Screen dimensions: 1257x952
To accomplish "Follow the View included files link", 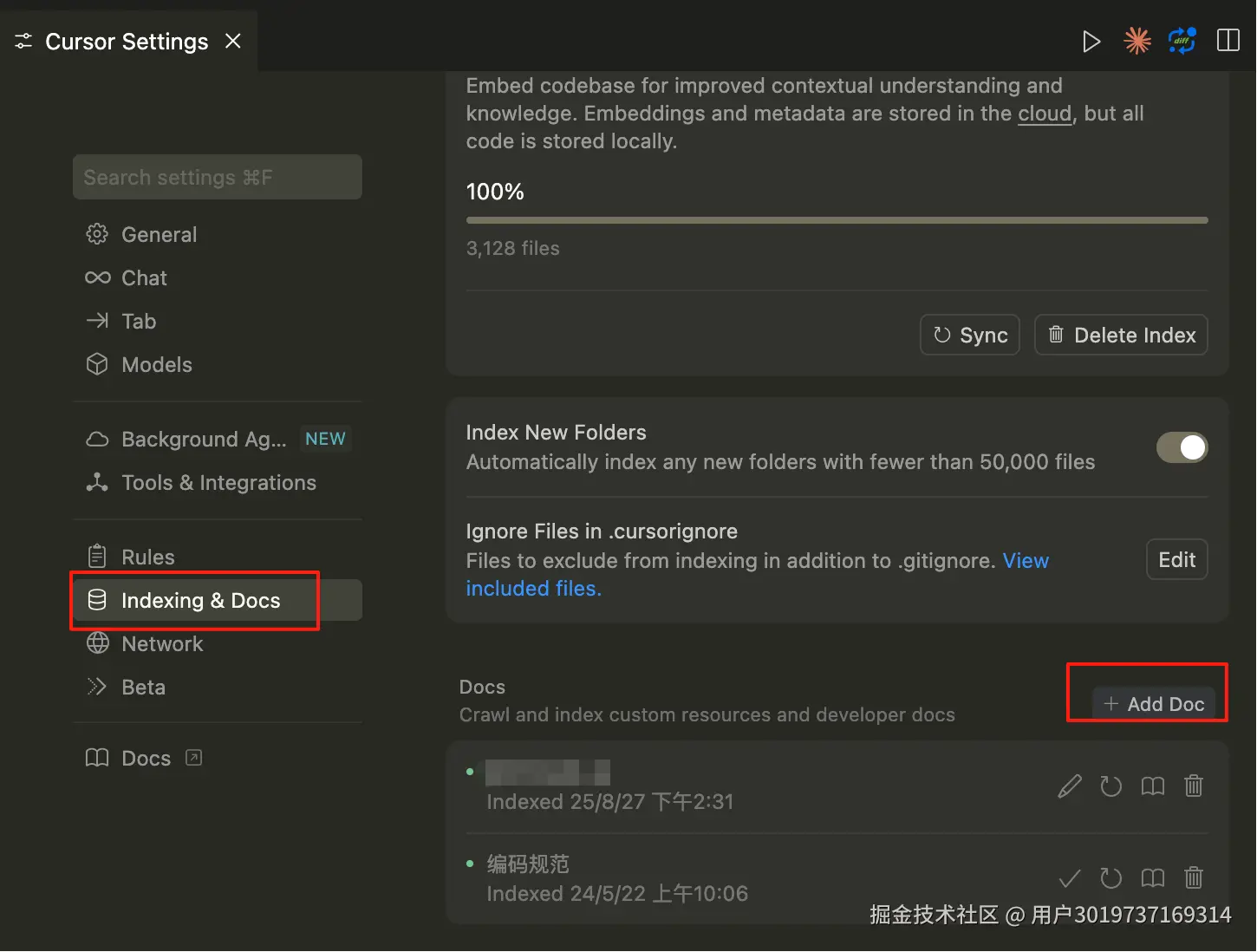I will pos(533,589).
